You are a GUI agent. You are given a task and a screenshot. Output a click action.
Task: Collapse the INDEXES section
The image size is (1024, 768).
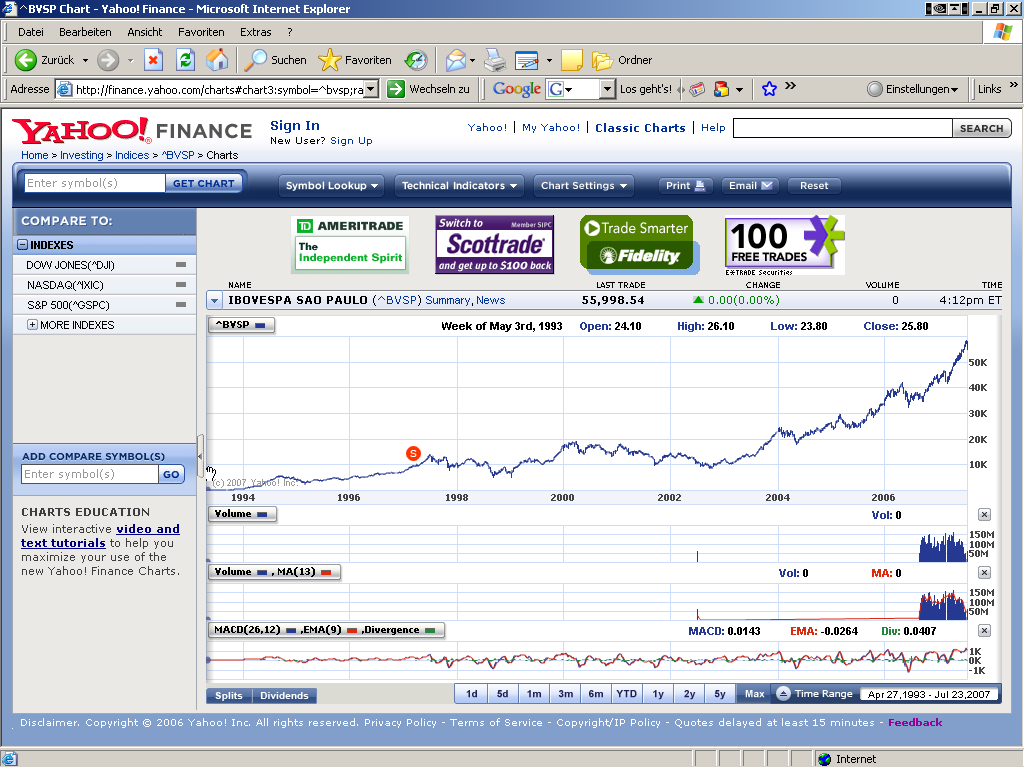tap(23, 245)
